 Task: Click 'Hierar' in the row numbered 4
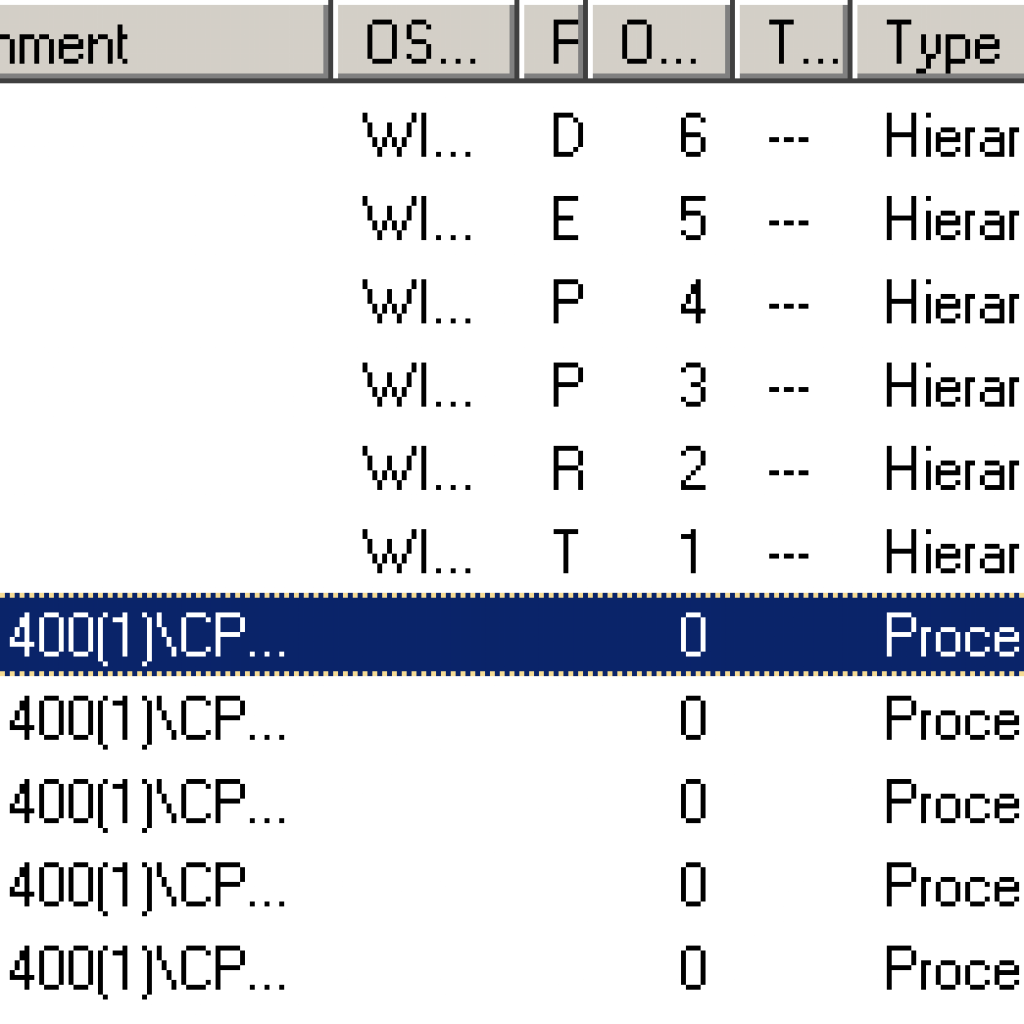click(952, 301)
